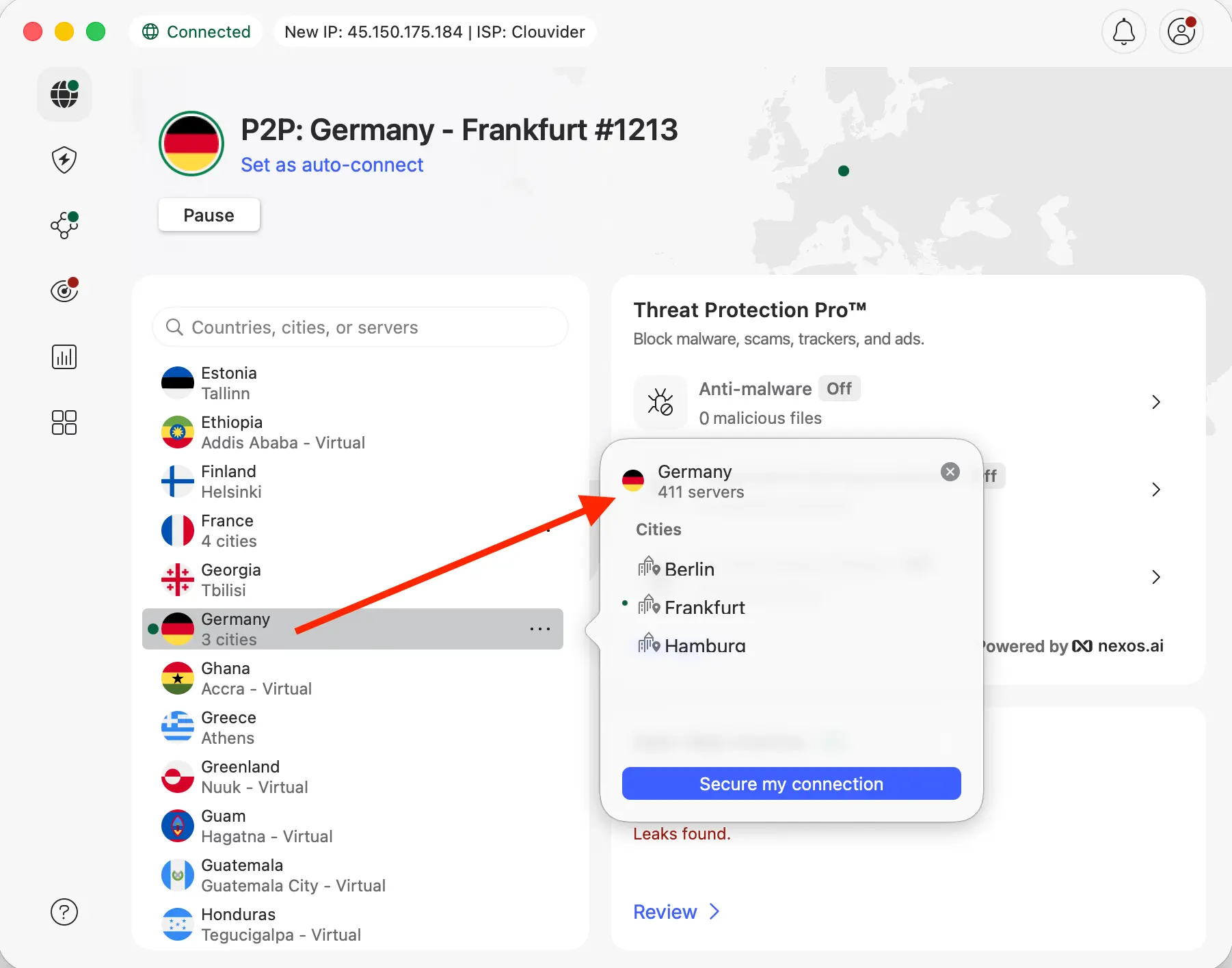View the connection statistics panel

[64, 356]
